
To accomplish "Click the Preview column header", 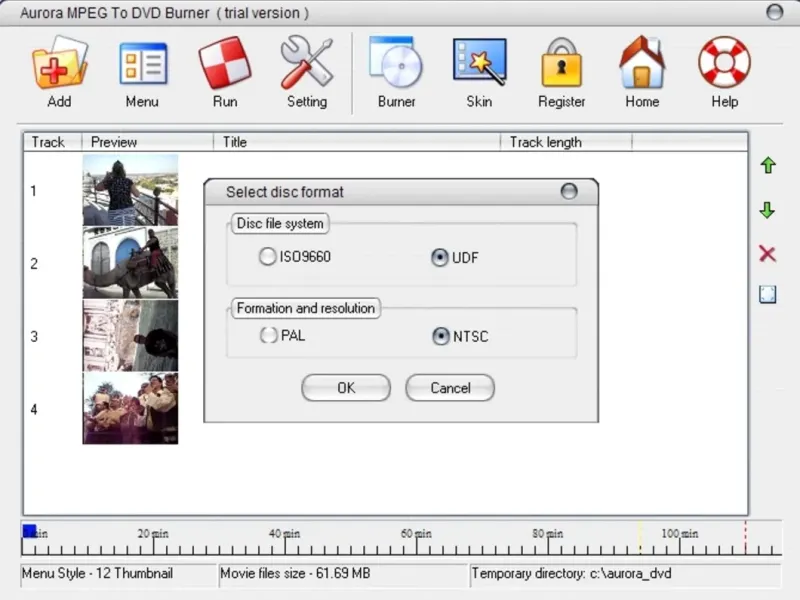I will point(147,142).
